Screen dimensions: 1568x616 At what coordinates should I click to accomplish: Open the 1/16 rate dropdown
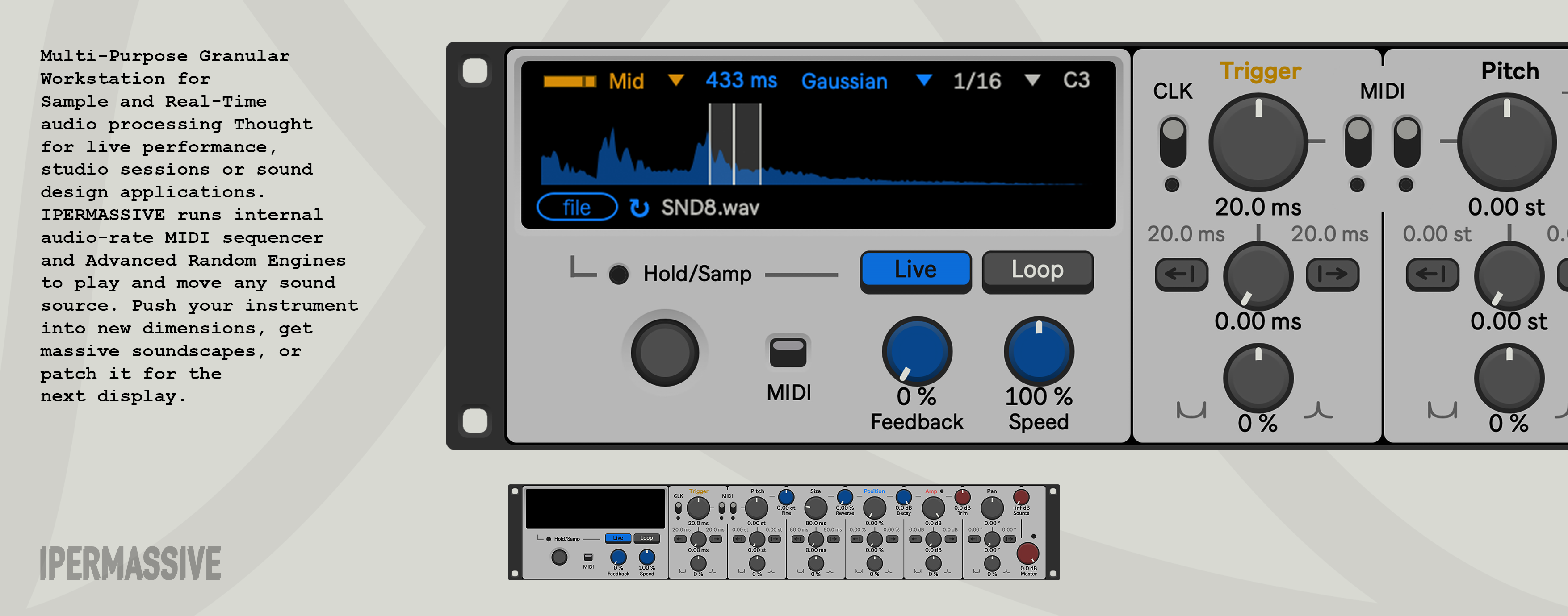(x=1032, y=80)
